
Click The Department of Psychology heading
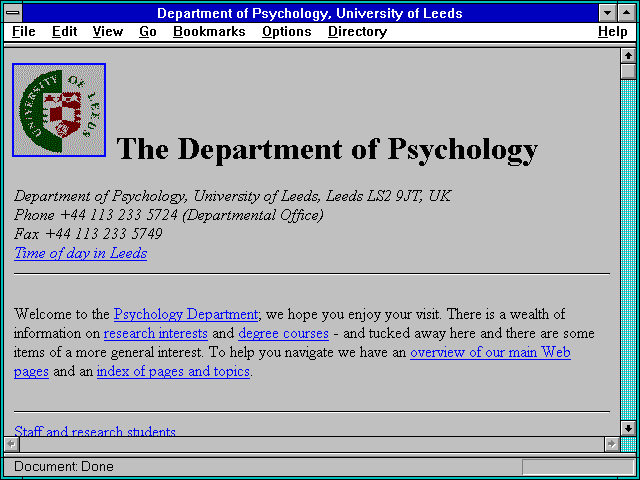pyautogui.click(x=327, y=149)
